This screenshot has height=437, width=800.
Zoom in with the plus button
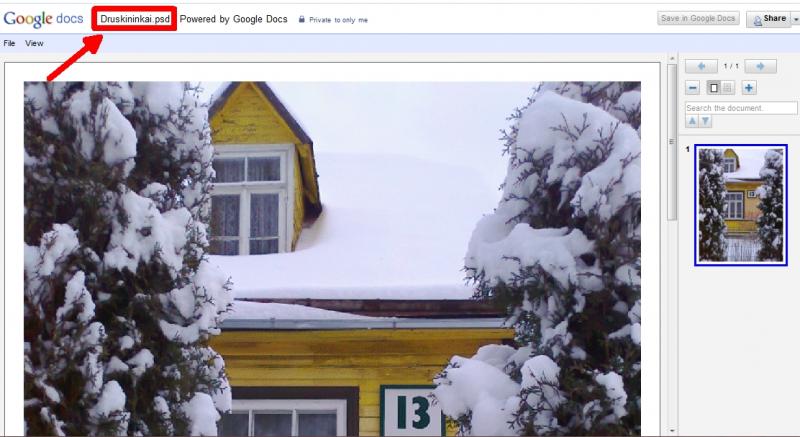[x=748, y=88]
